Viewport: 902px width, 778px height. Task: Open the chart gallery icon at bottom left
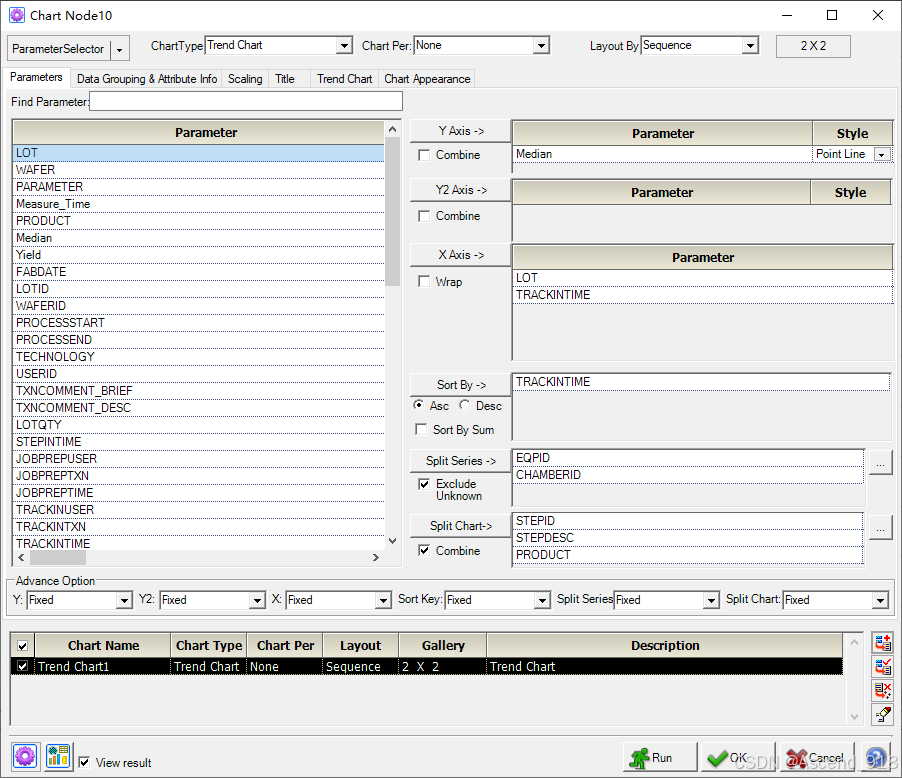coord(57,757)
